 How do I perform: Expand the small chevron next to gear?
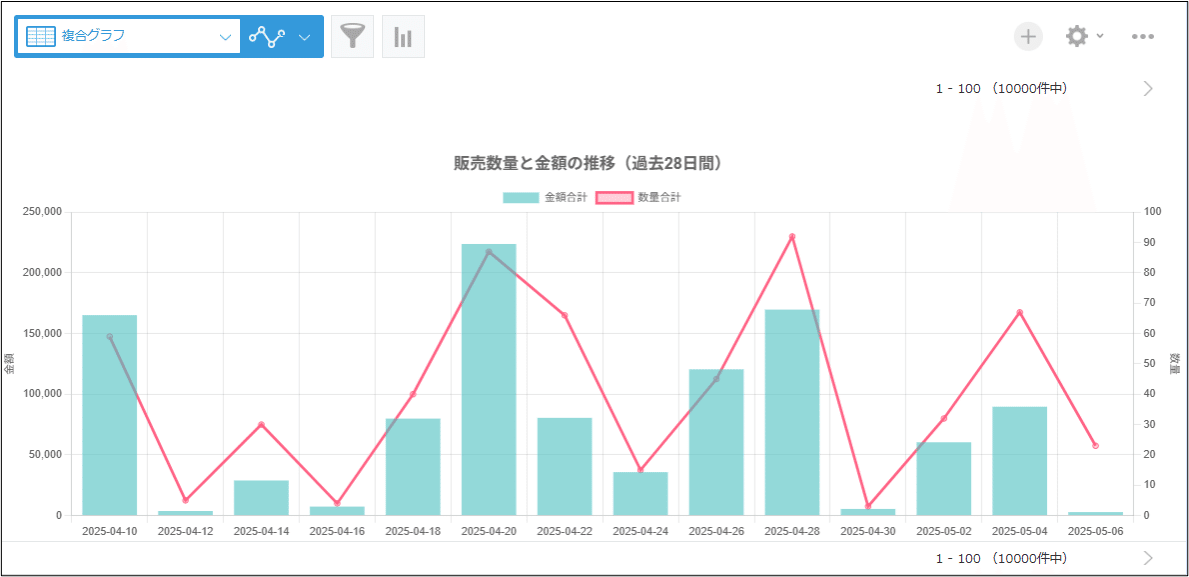pos(1100,36)
